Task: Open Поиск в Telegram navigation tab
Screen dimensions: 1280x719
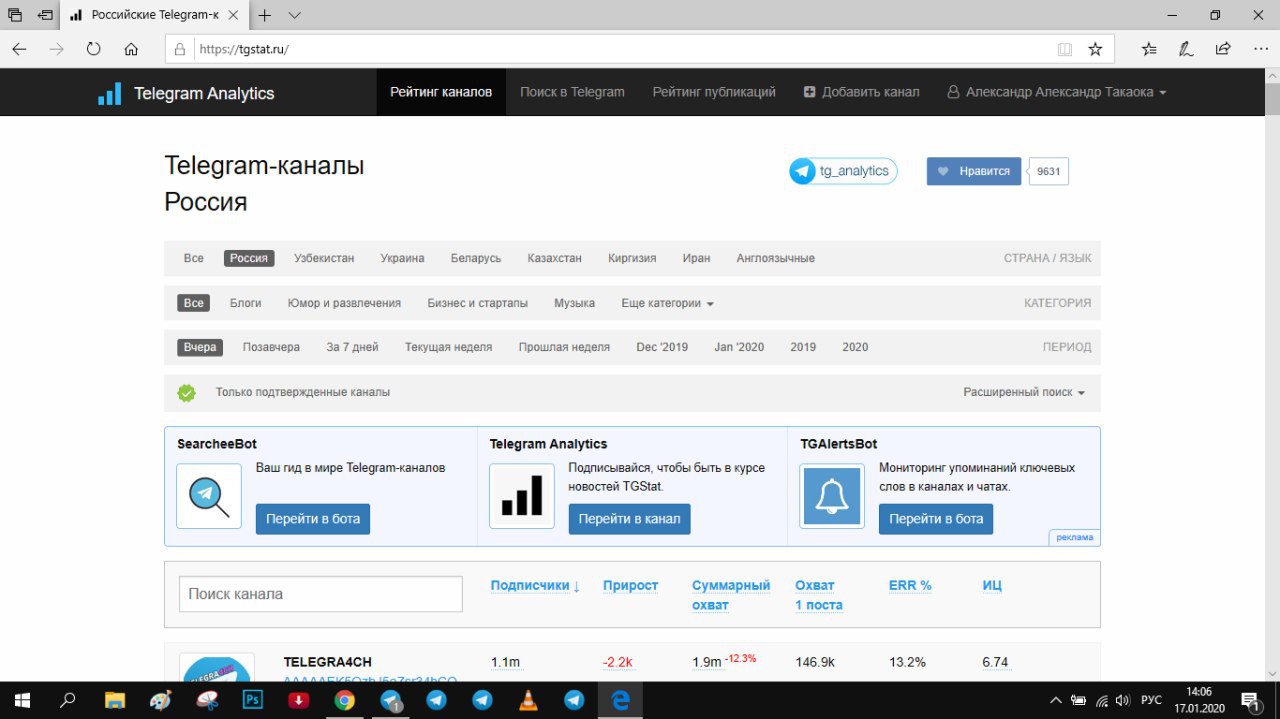Action: click(572, 92)
